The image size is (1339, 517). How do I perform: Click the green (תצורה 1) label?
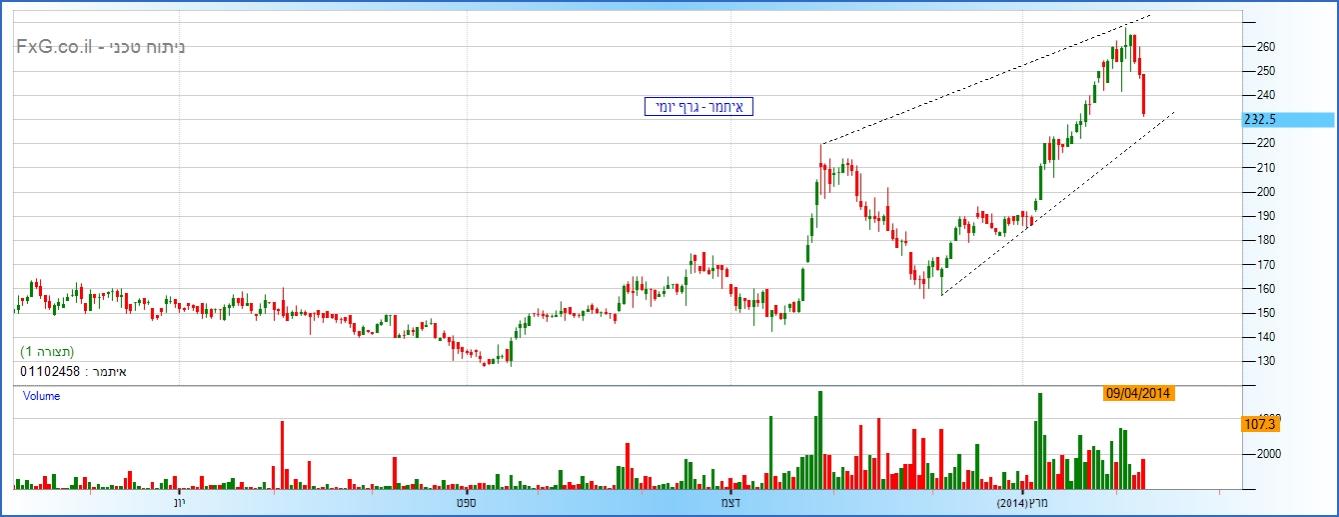pos(48,352)
